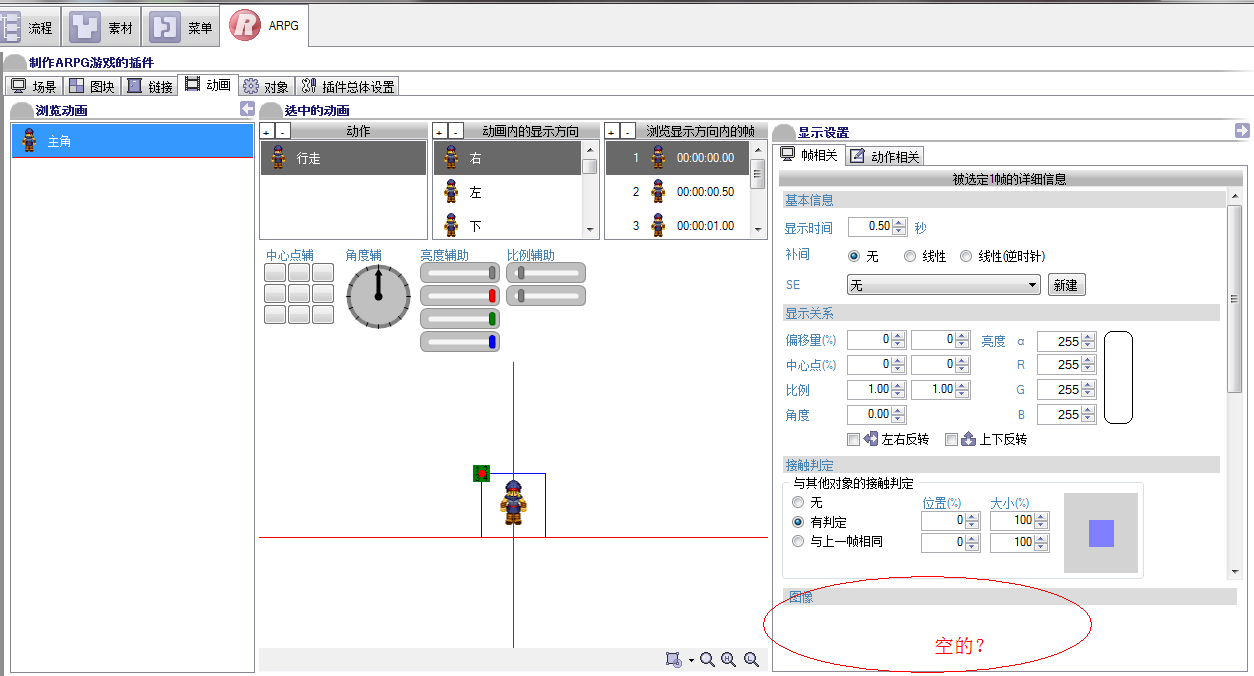Add a new action with 动作 plus button
This screenshot has height=676, width=1254.
(x=266, y=132)
